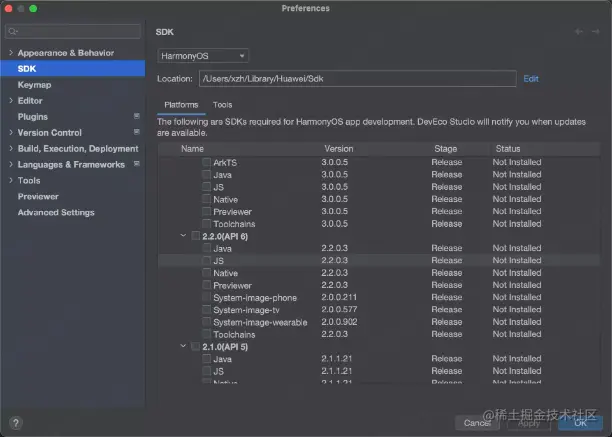Click the settings search field
This screenshot has width=612, height=437.
point(73,32)
